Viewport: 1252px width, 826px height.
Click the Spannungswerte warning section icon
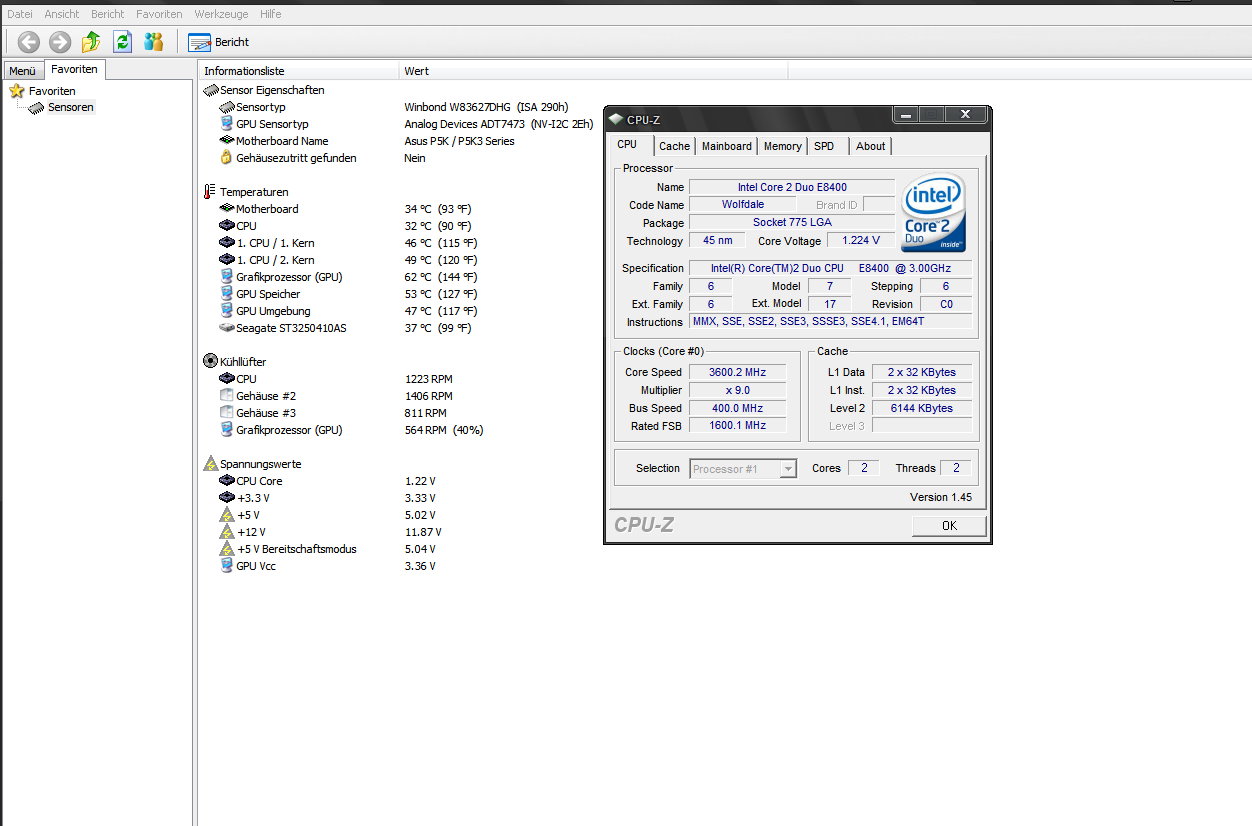(210, 464)
